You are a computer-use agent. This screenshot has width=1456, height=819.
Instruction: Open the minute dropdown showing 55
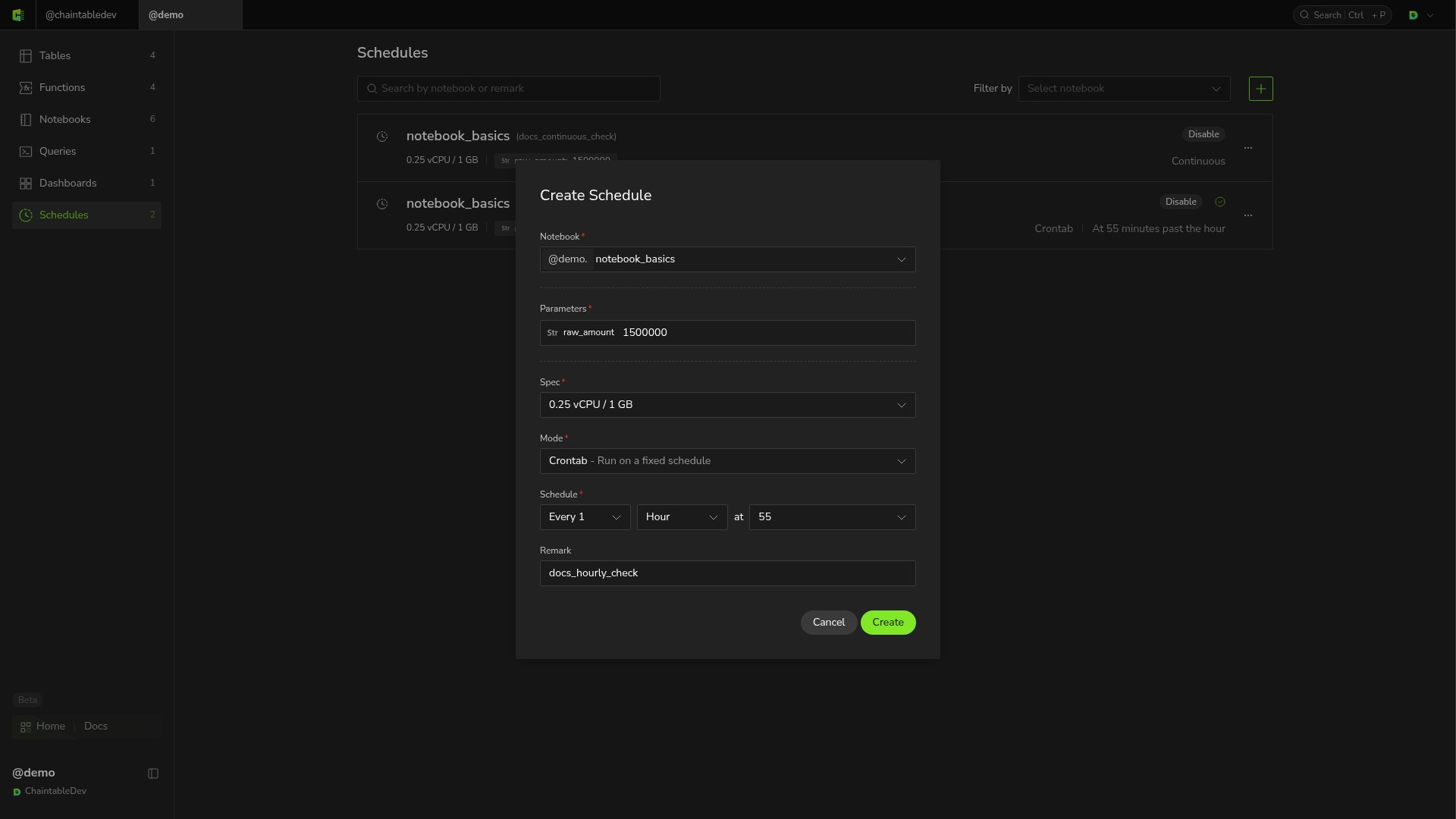pos(833,517)
